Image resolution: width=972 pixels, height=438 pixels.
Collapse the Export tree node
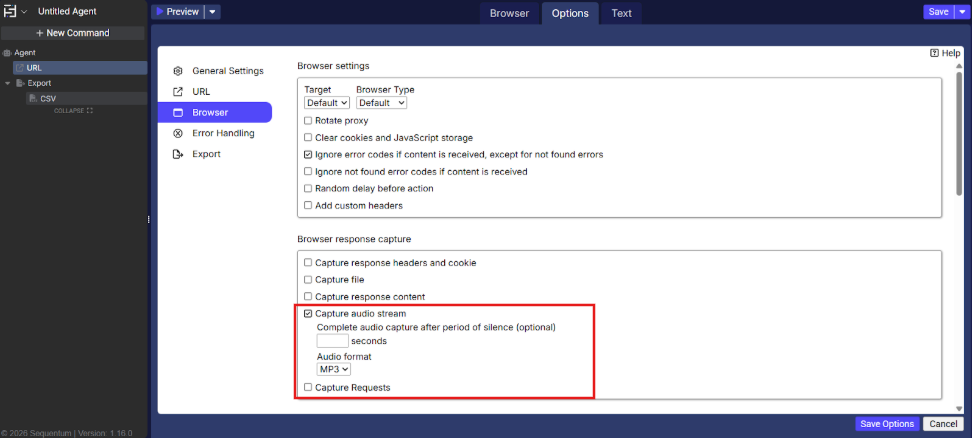pos(7,84)
